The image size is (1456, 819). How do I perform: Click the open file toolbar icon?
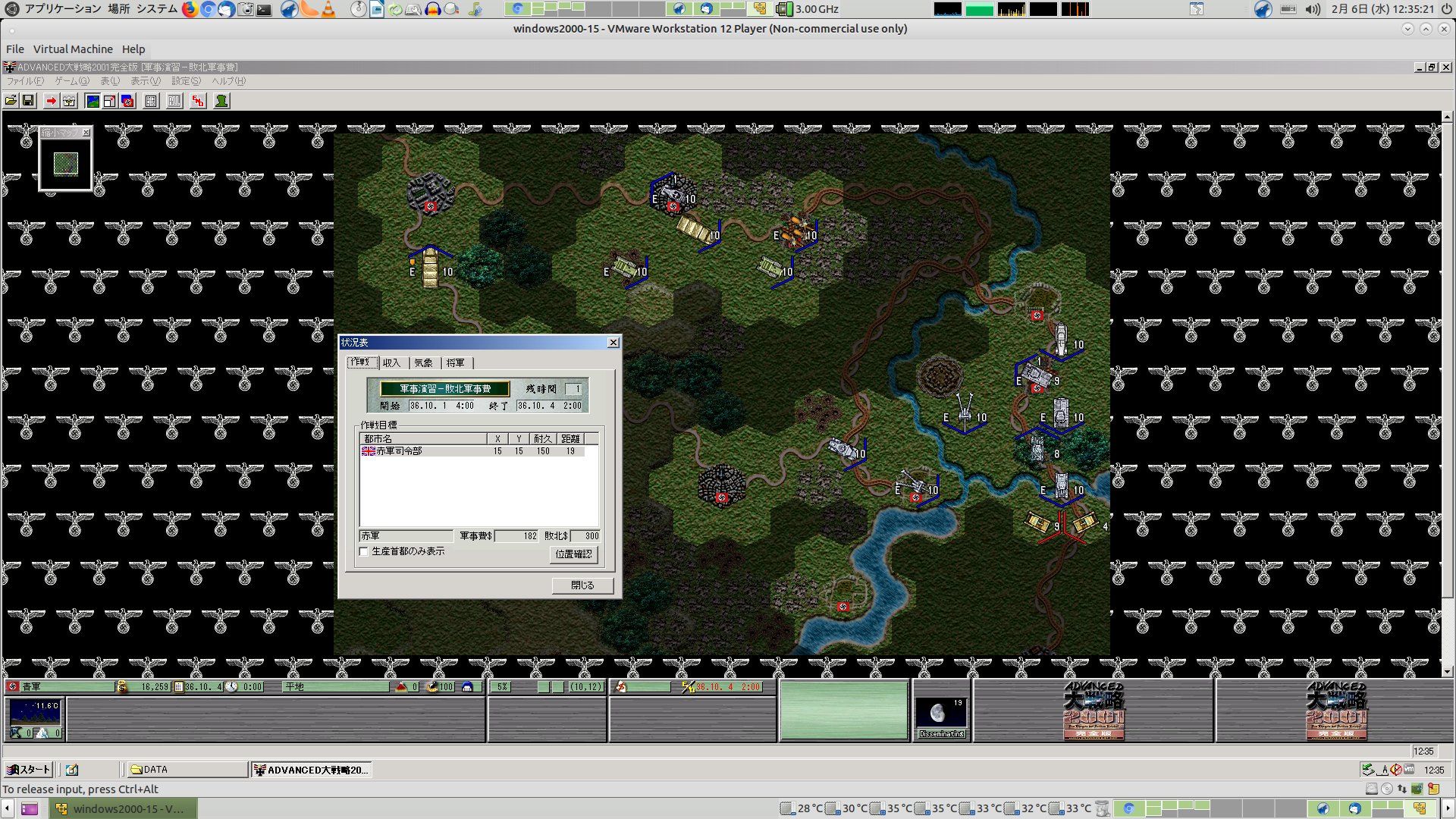pos(11,101)
